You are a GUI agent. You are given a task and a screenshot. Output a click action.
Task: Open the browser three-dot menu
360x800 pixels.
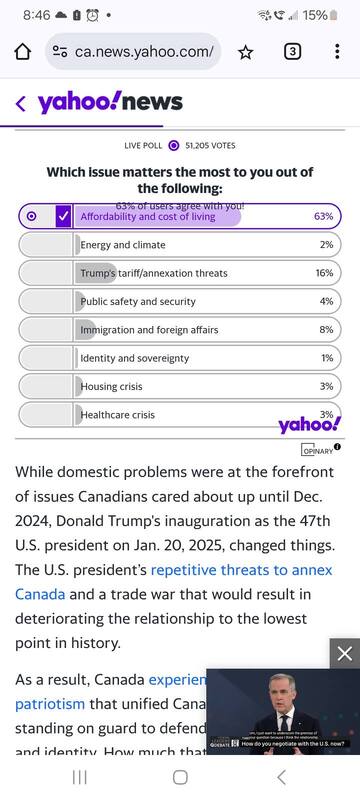click(337, 52)
